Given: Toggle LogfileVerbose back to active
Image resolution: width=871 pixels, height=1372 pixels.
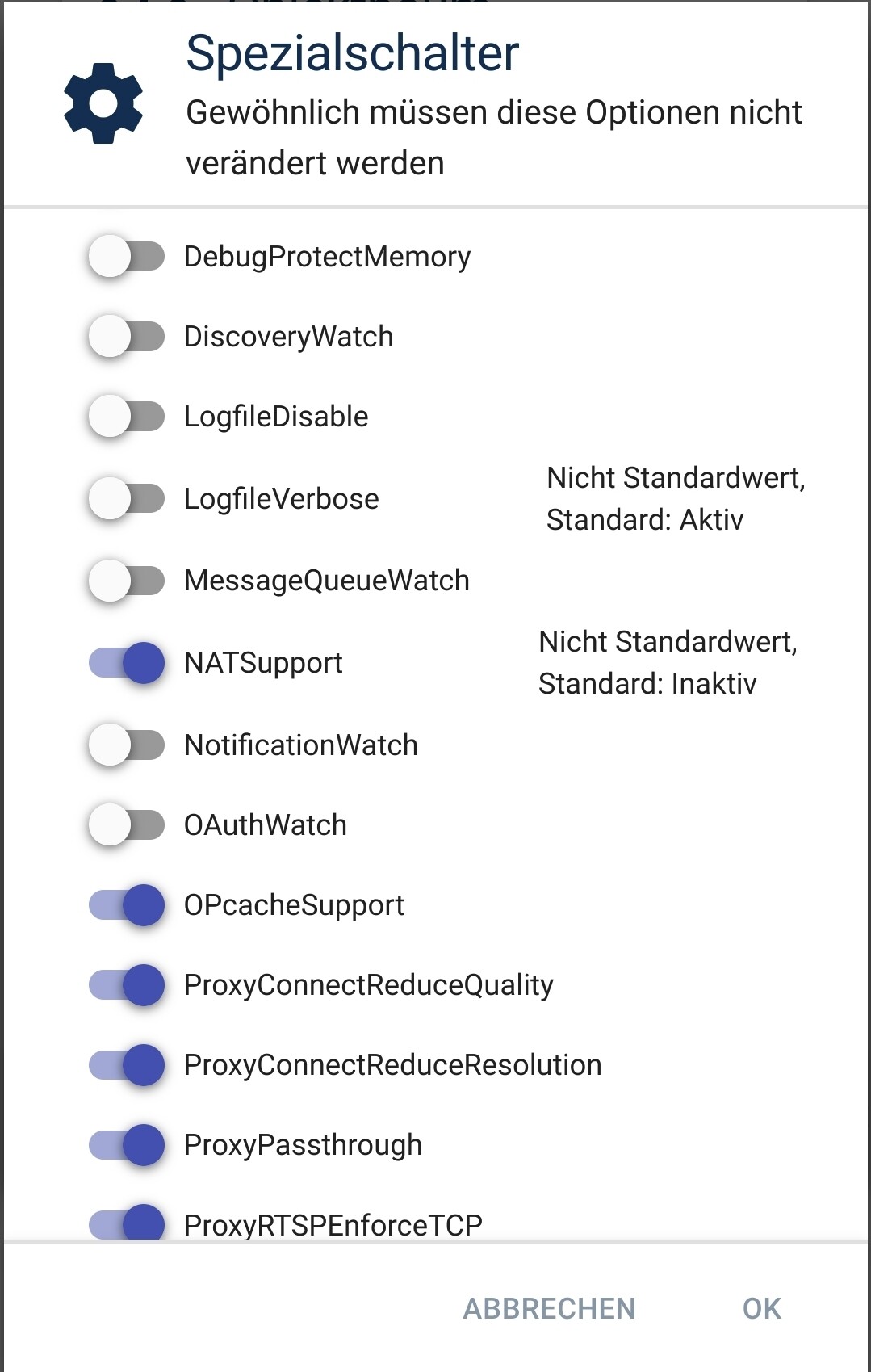Looking at the screenshot, I should pos(127,499).
